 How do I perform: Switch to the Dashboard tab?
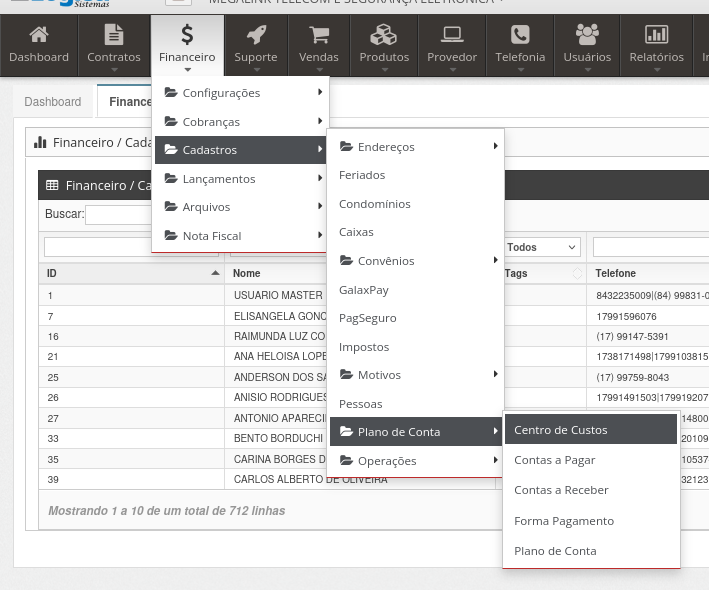point(53,102)
